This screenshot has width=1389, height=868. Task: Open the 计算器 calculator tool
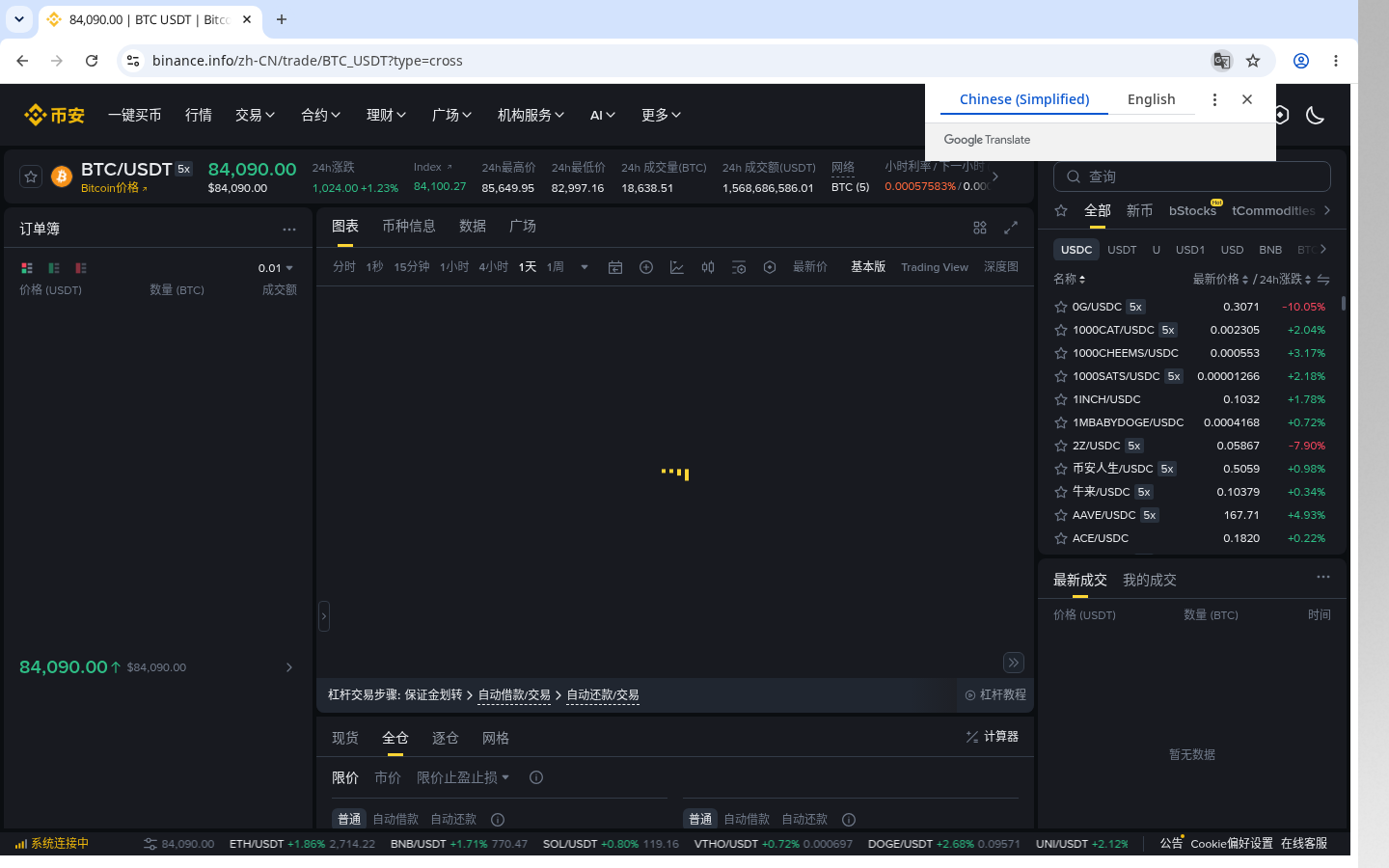tap(993, 736)
